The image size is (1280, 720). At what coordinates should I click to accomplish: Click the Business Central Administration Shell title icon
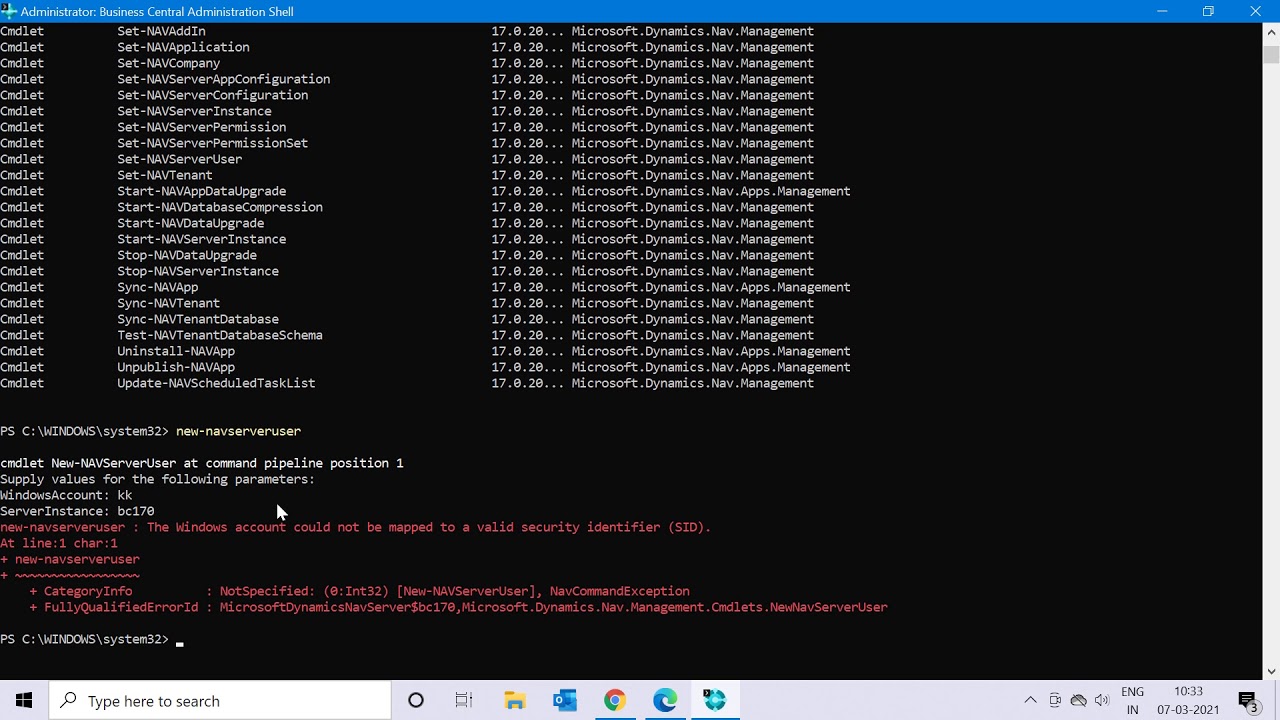(x=9, y=11)
